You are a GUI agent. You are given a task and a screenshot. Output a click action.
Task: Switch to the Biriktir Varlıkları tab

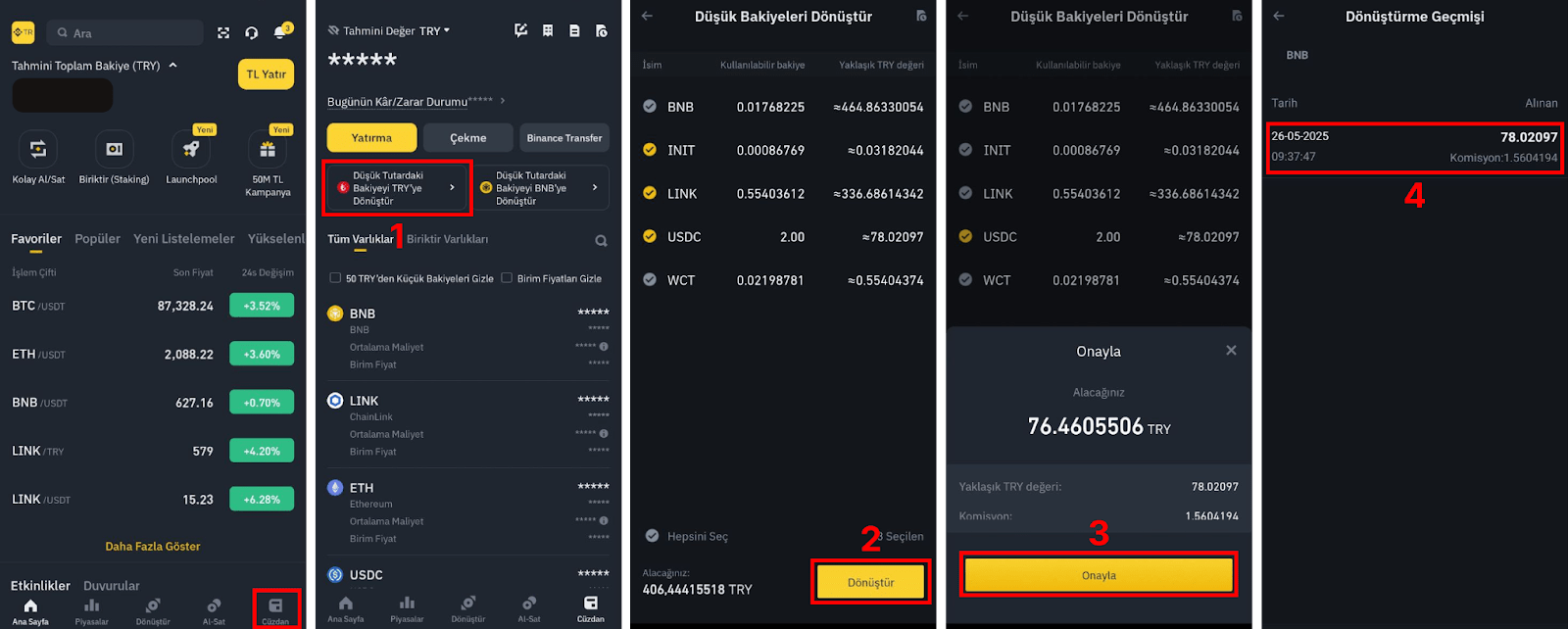pyautogui.click(x=447, y=239)
